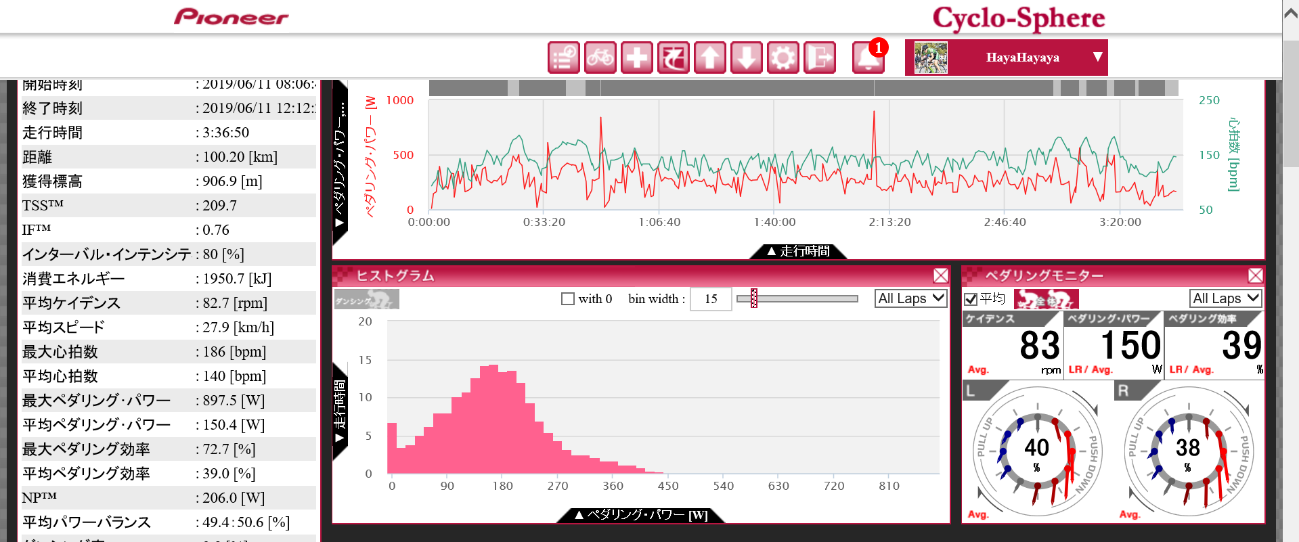Uncheck the 平均 checkbox in pedaling monitor
The height and width of the screenshot is (542, 1299).
click(x=970, y=299)
